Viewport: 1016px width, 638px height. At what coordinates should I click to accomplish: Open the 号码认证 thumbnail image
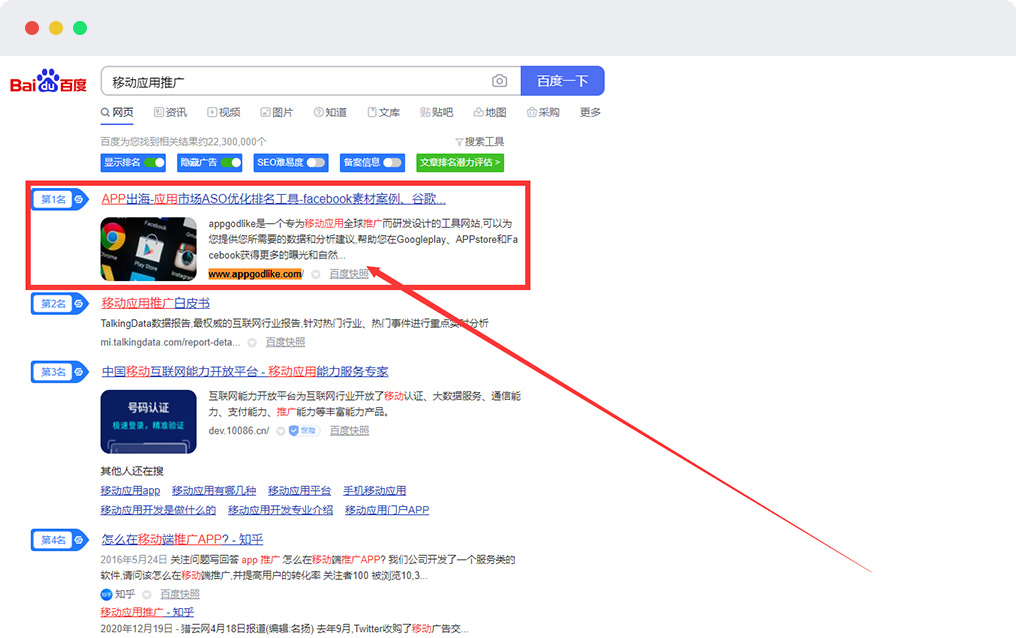[x=148, y=422]
